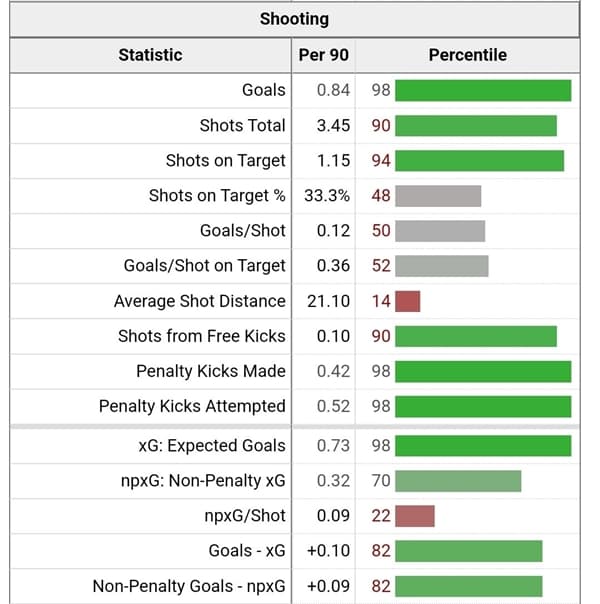Sort by the Per 90 column header

pos(324,55)
